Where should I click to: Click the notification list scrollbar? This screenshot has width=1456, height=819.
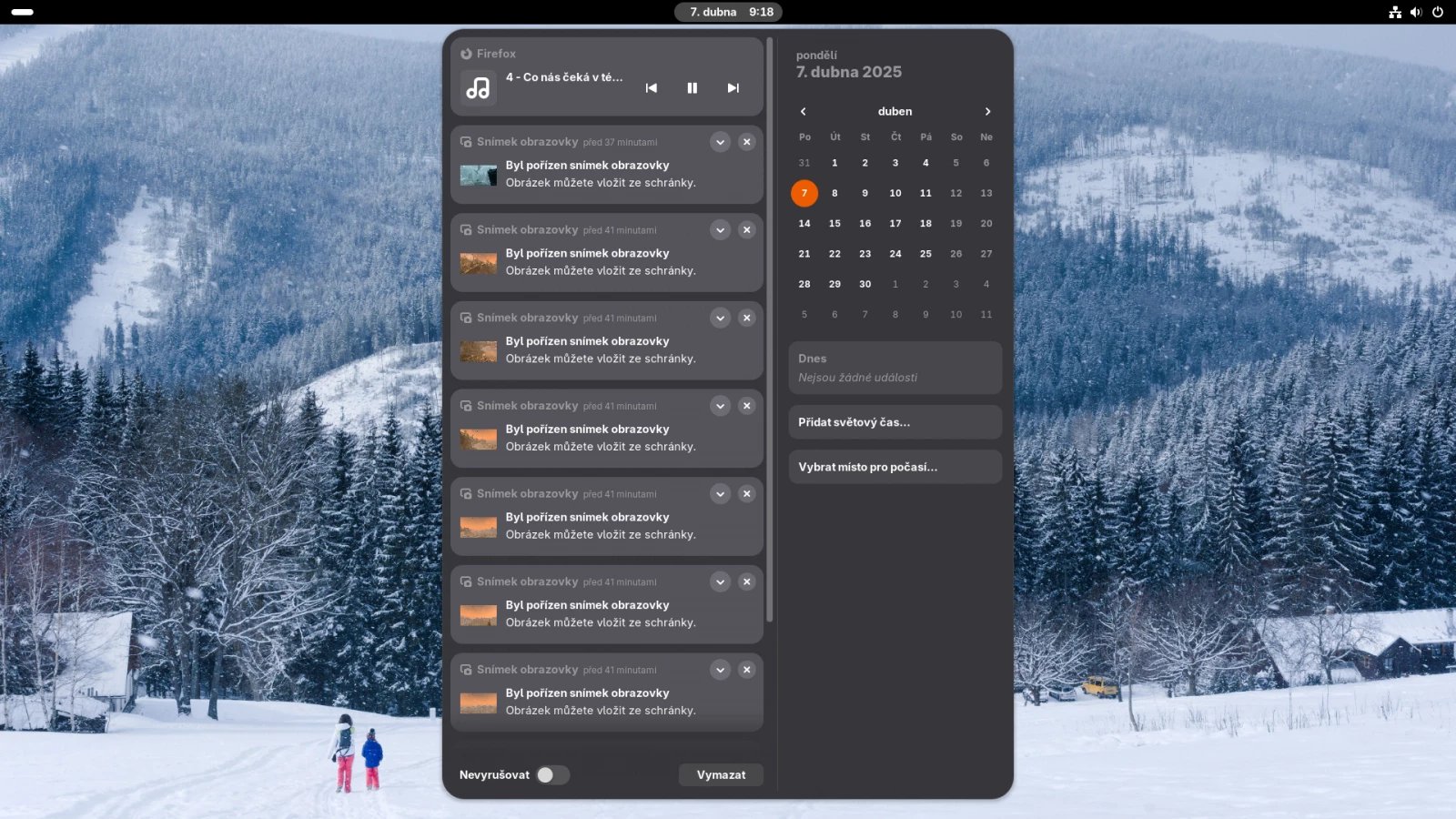770,329
